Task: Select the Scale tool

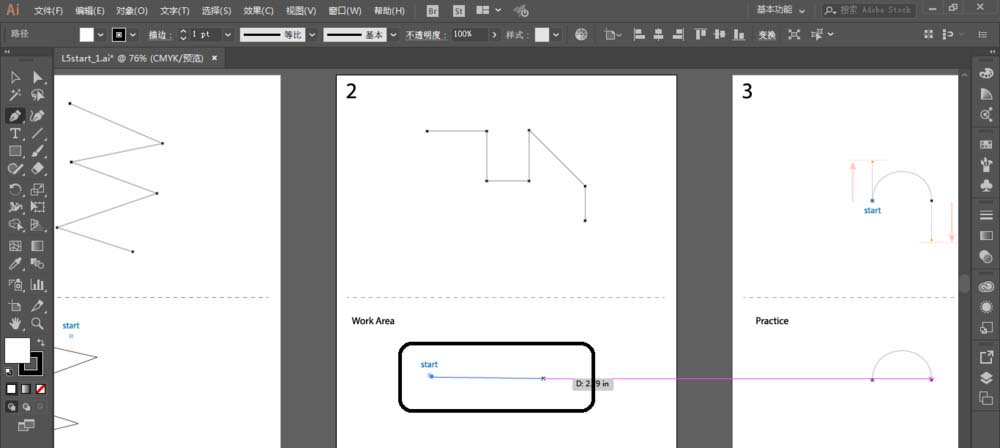Action: [38, 190]
